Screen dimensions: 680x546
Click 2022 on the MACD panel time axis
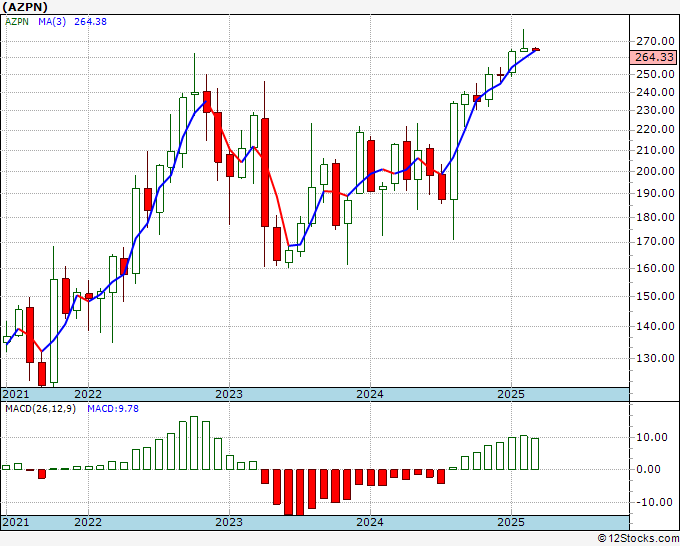tap(88, 522)
